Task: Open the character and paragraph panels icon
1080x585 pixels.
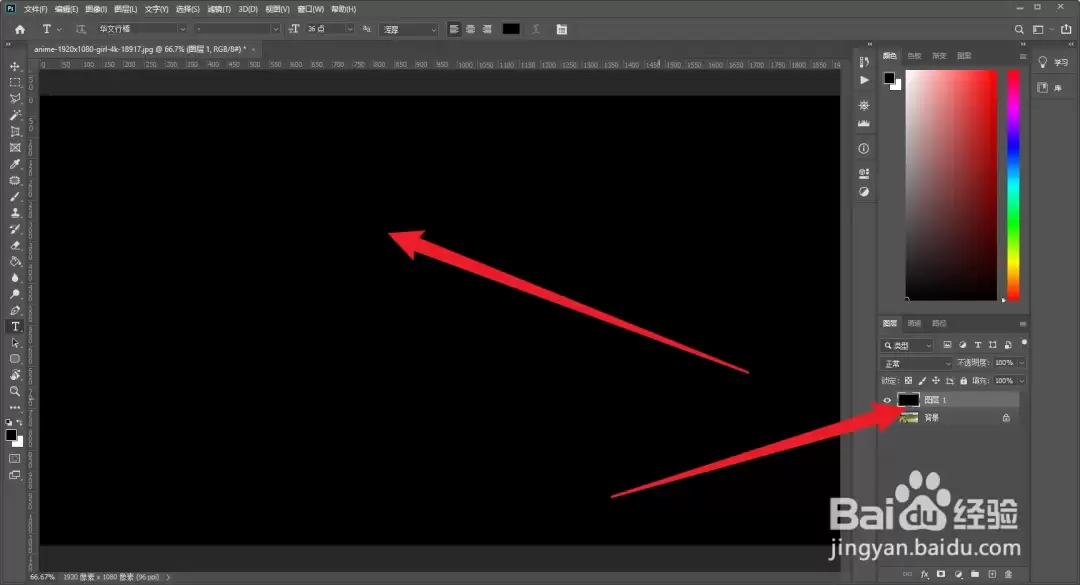Action: coord(562,30)
